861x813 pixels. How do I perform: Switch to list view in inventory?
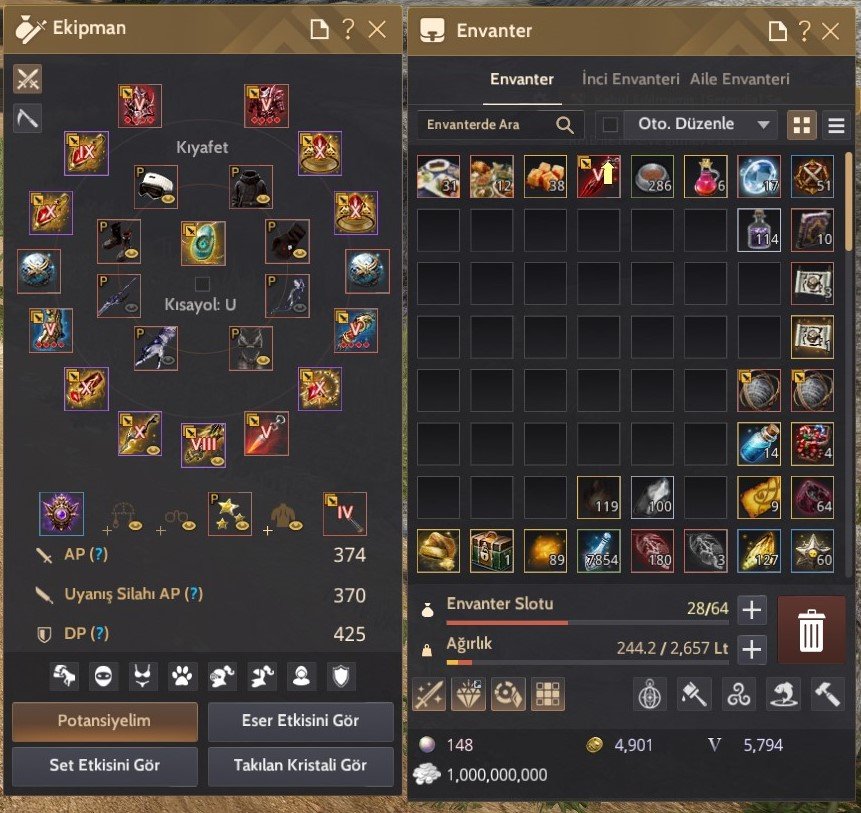836,125
